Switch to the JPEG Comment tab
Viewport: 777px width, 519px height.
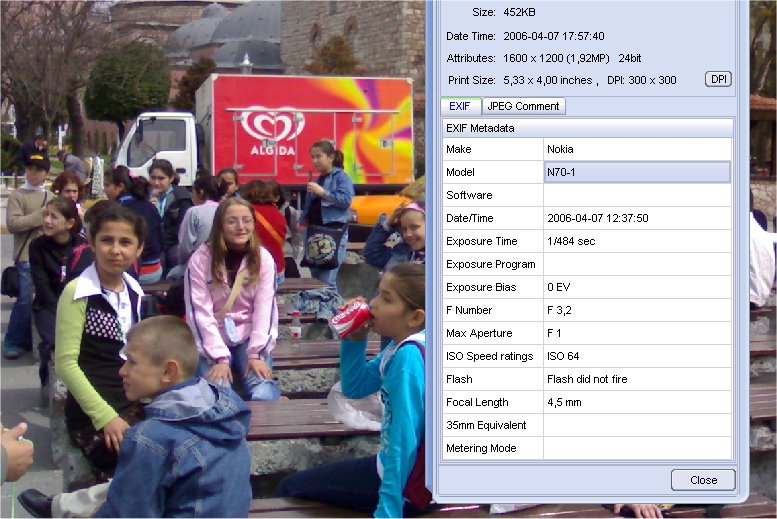(523, 106)
